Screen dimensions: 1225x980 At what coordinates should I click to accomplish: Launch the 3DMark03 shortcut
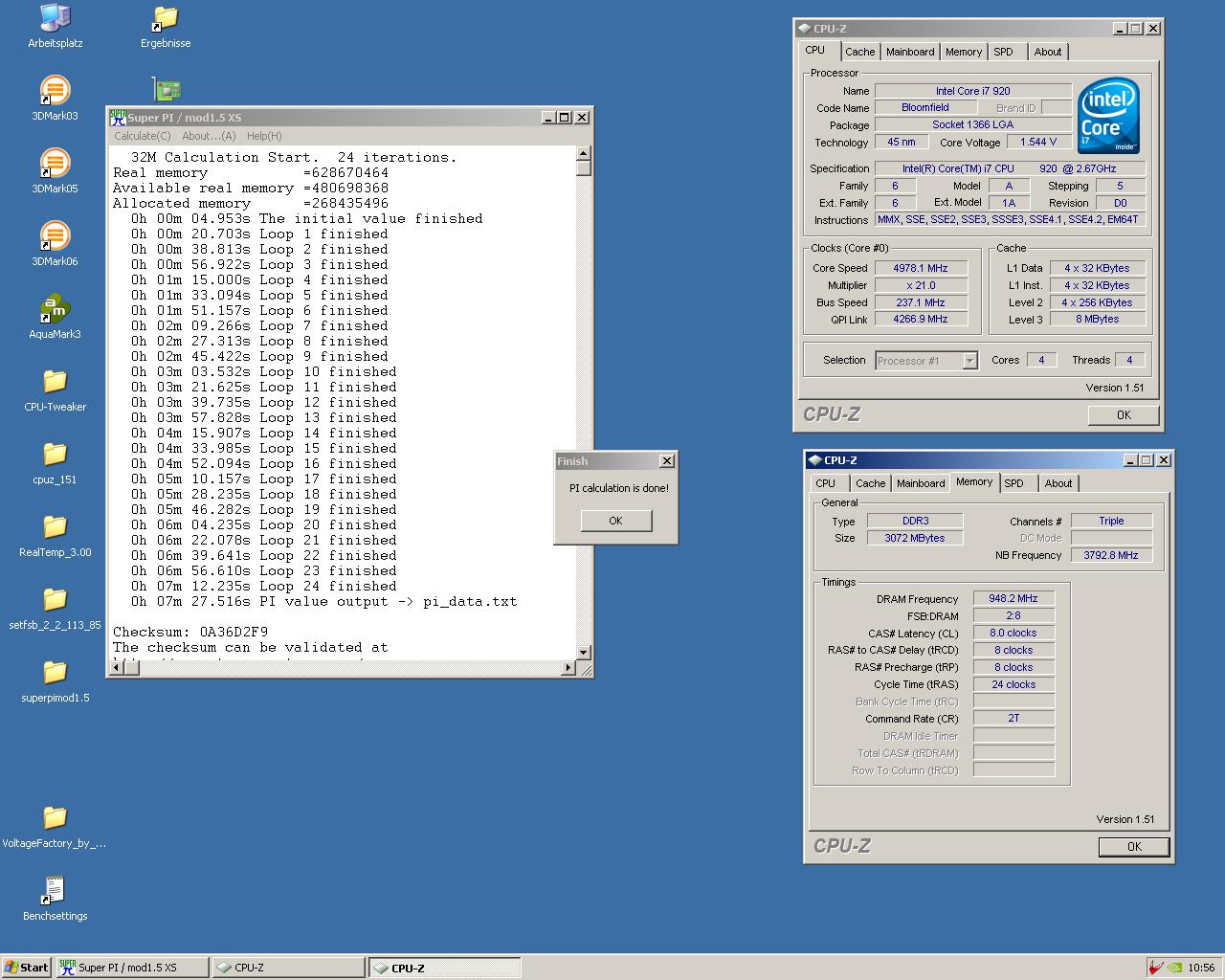coord(56,99)
